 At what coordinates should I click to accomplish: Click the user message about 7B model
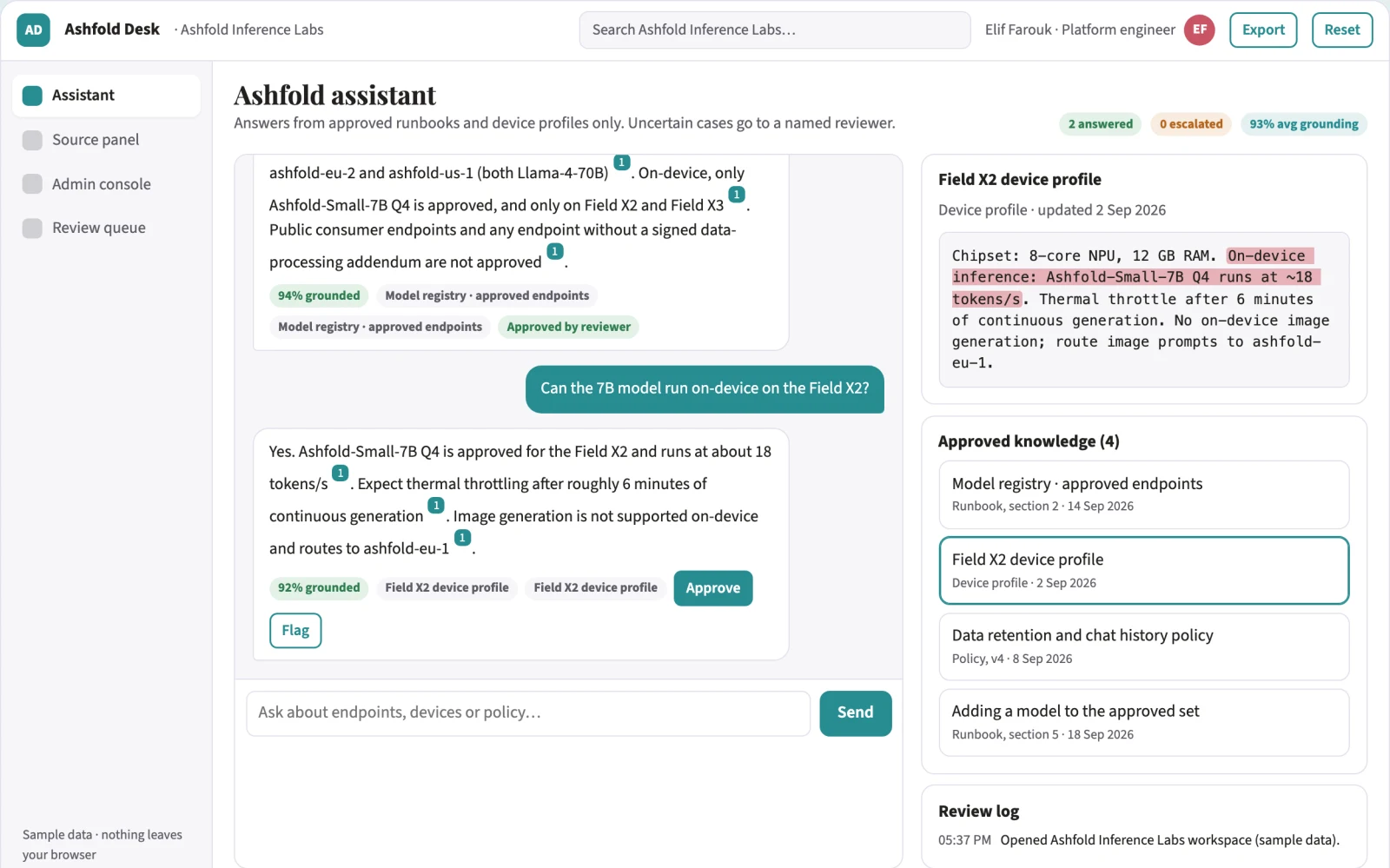click(x=705, y=389)
